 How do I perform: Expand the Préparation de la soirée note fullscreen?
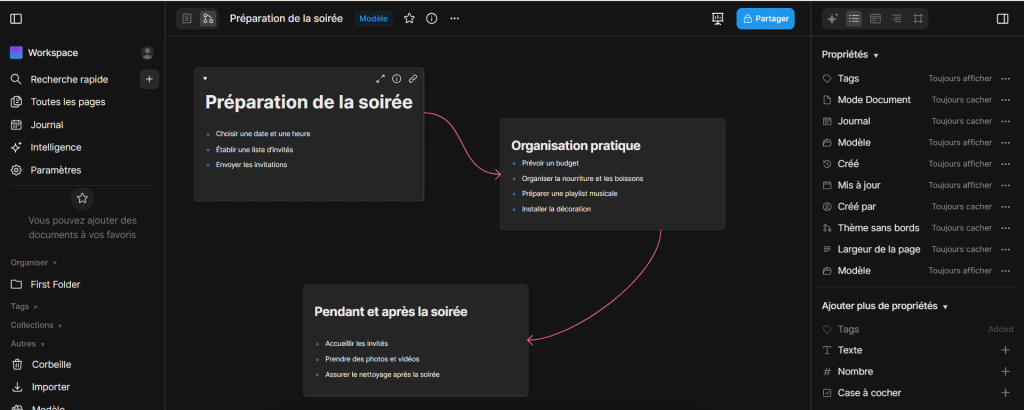click(380, 78)
